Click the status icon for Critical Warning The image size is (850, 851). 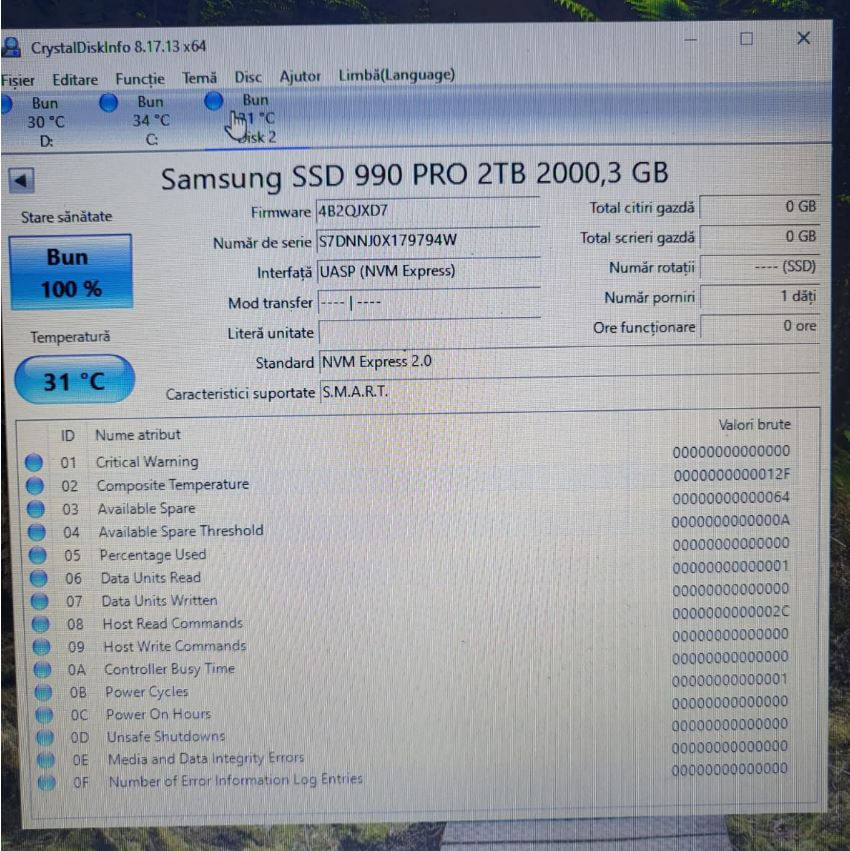[34, 462]
